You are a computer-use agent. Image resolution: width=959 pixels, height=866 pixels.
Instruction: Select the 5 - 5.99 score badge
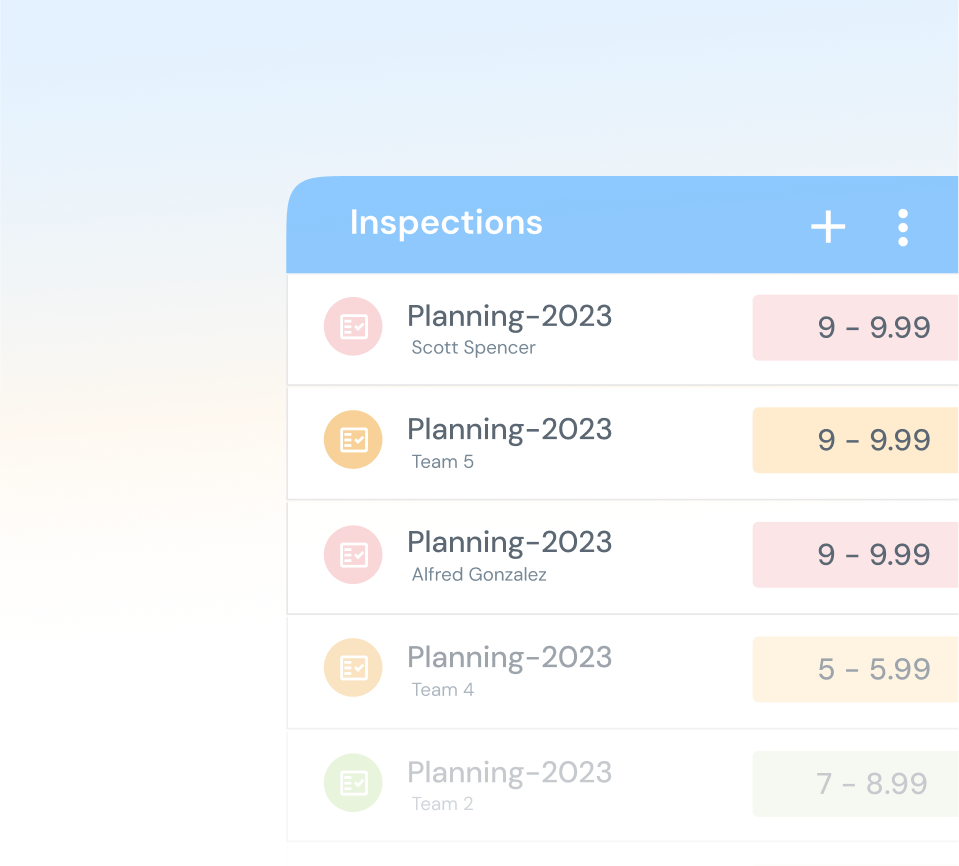[856, 669]
